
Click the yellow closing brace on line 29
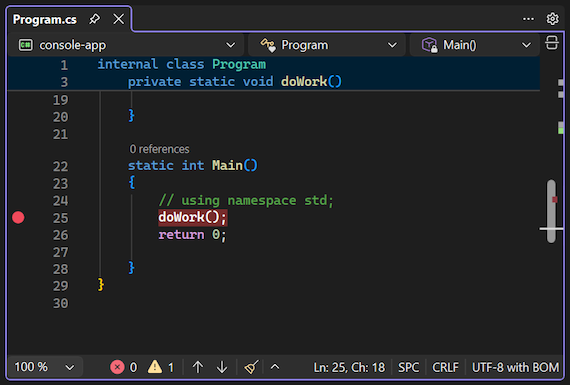pyautogui.click(x=101, y=284)
